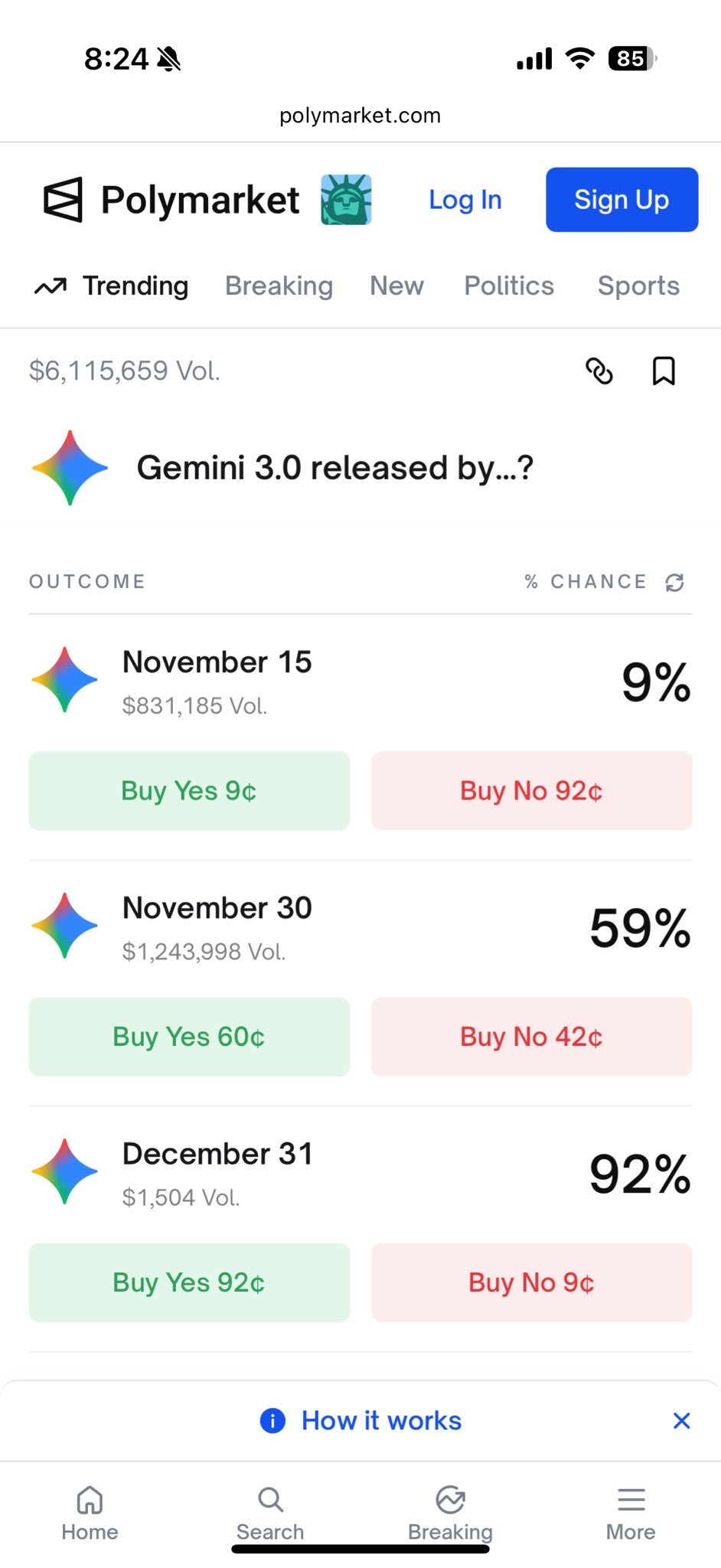Click the Log In link
Viewport: 721px width, 1568px height.
pos(465,200)
